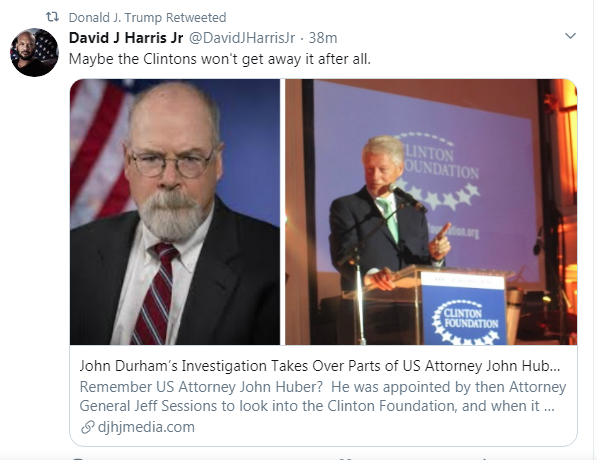Open David J Harris Jr's profile avatar
597x460 pixels.
[34, 53]
